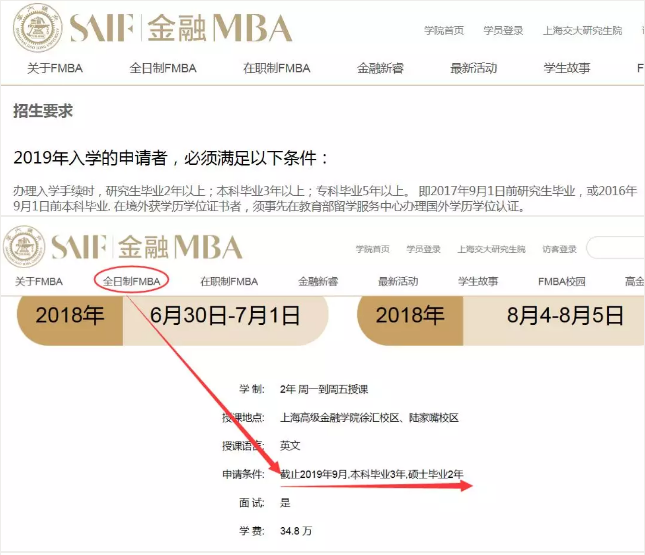Viewport: 645px width, 555px height.
Task: Click the lower SAIF 金融MBA wordmark
Action: (146, 247)
